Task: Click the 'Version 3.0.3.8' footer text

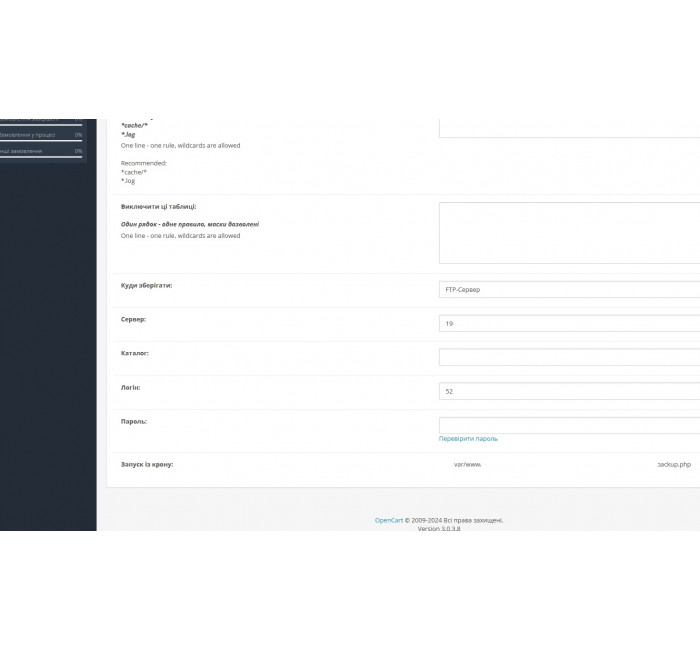Action: pos(439,529)
